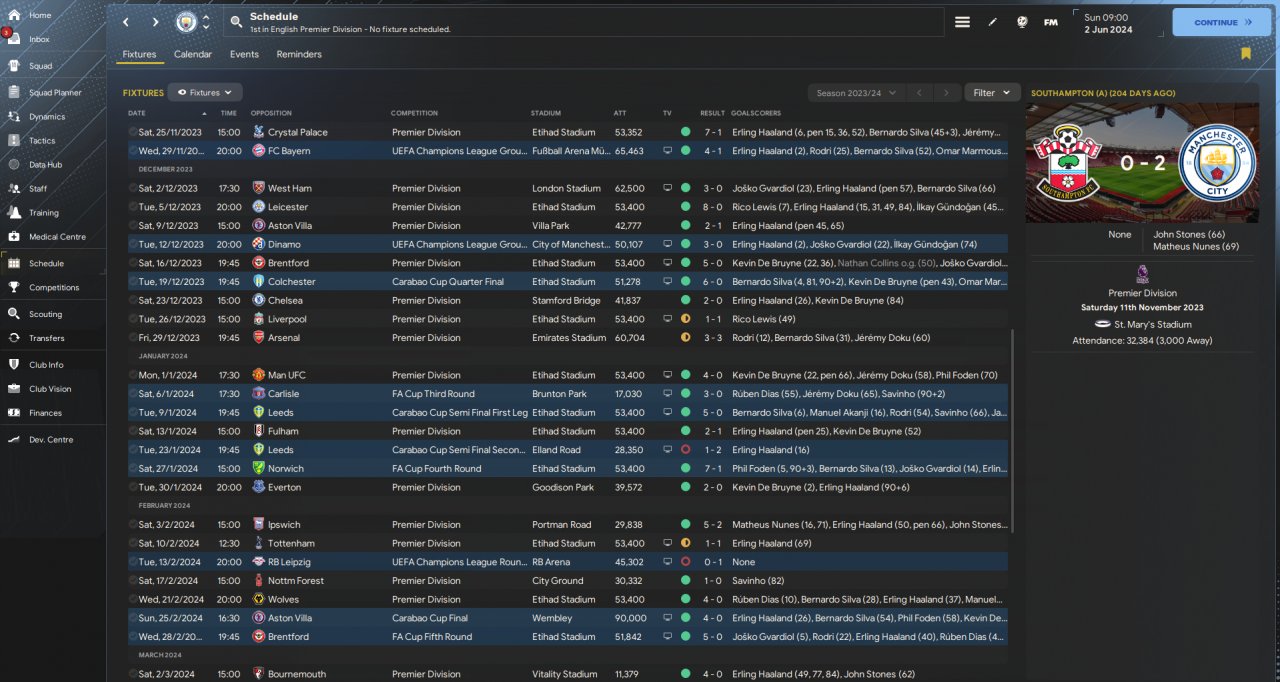
Task: Switch to the Reminders tab
Action: (299, 54)
